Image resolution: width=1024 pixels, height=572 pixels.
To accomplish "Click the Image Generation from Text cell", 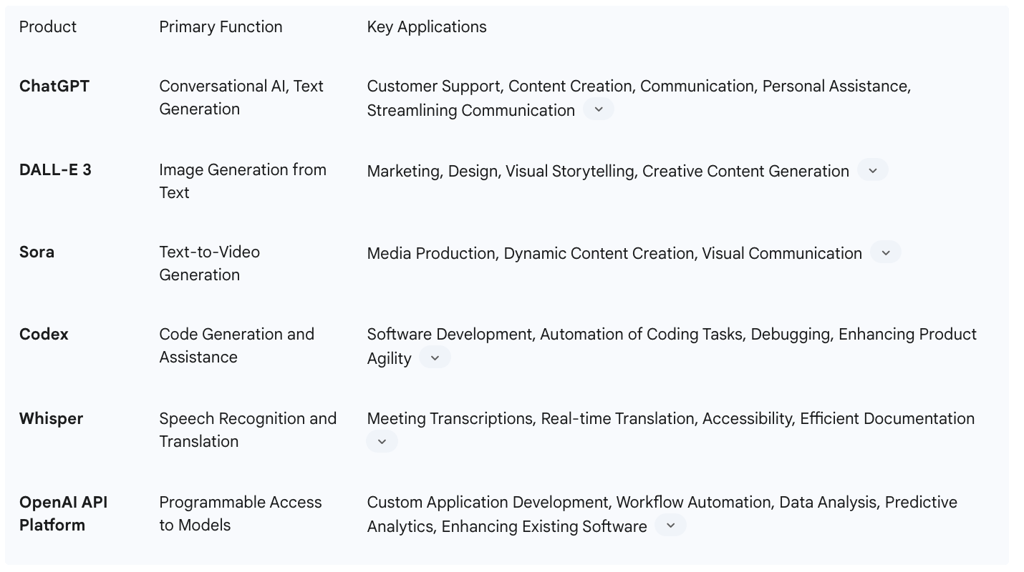I will click(243, 181).
